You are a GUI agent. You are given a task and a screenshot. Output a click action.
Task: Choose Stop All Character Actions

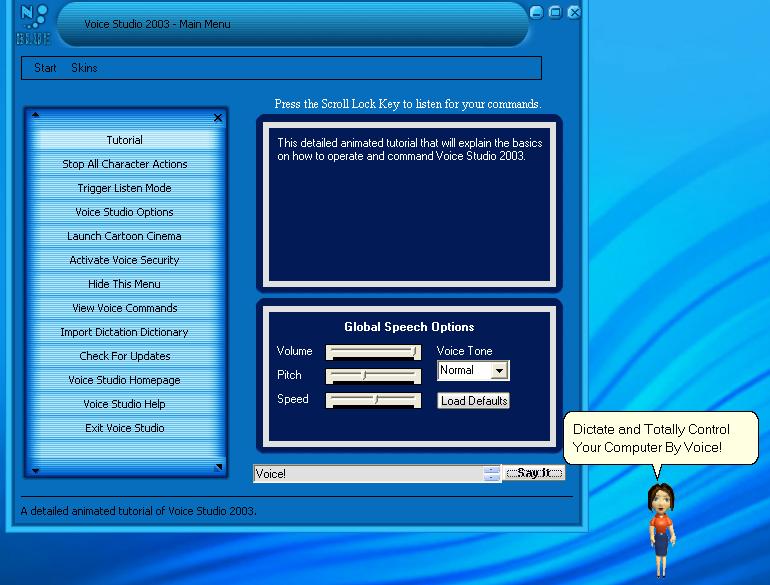coord(125,164)
